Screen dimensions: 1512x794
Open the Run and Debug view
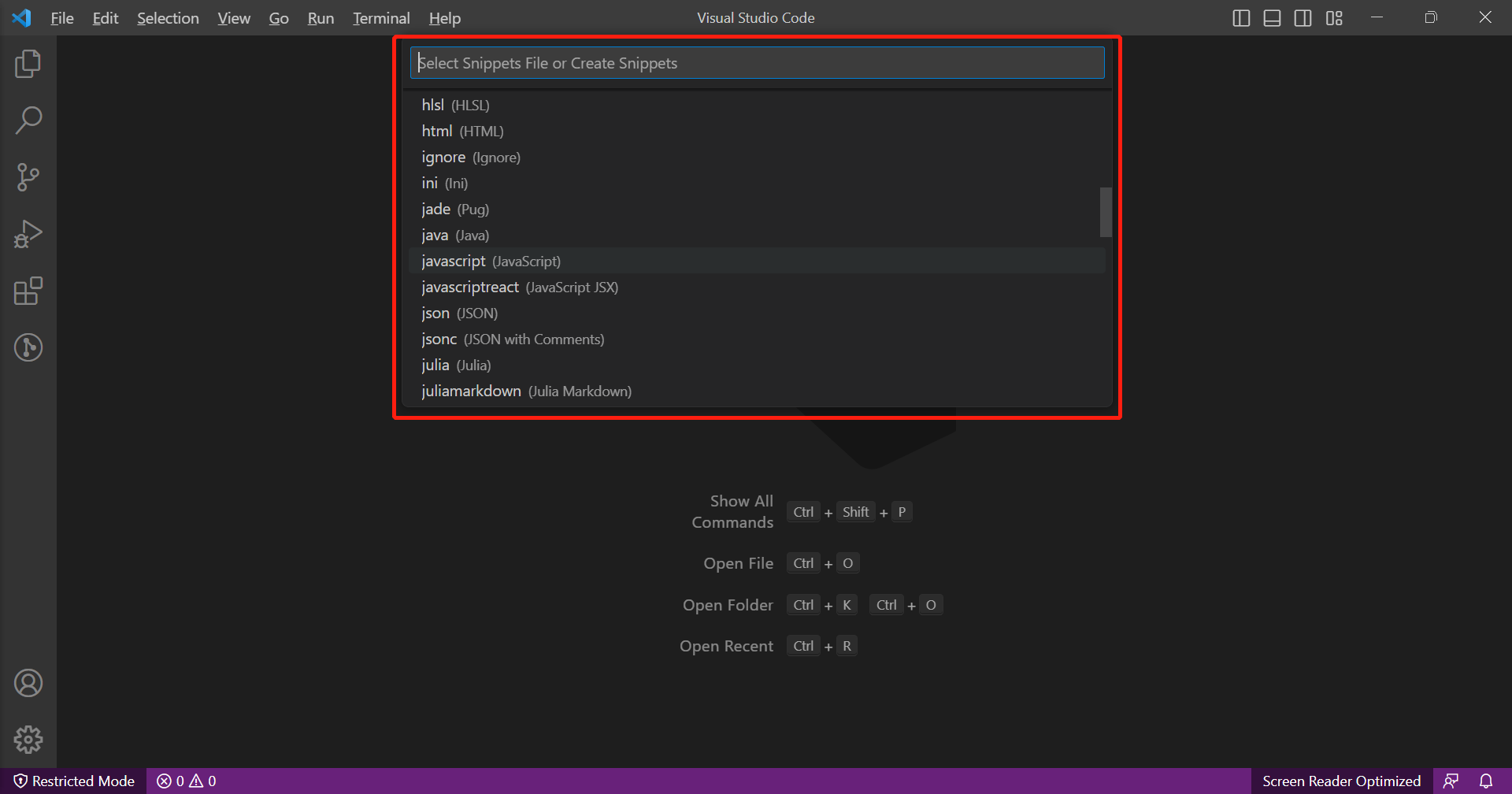pos(28,234)
